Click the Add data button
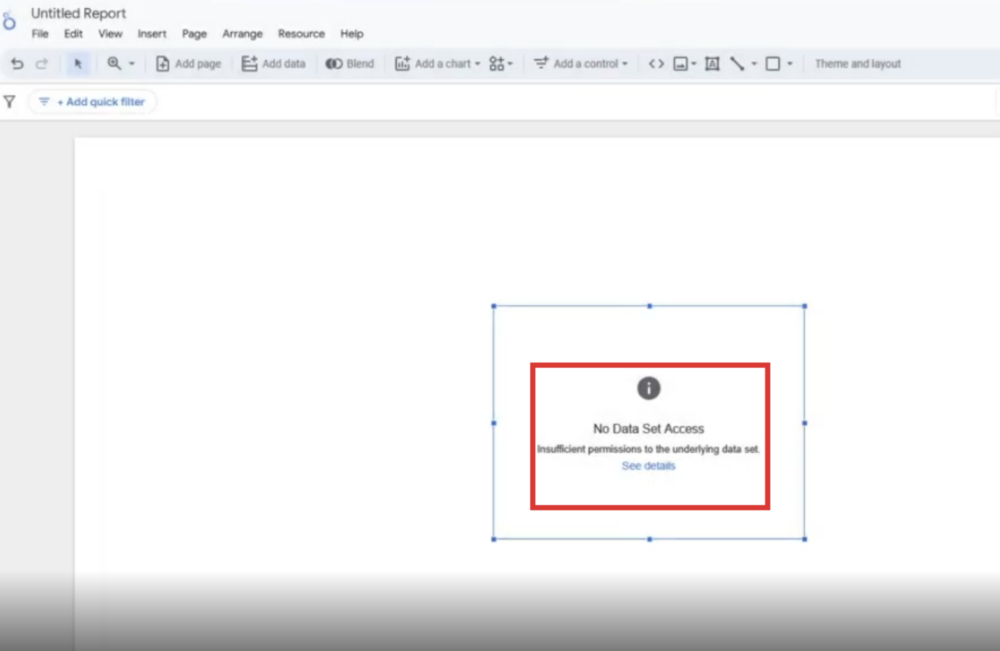1000x651 pixels. click(273, 64)
